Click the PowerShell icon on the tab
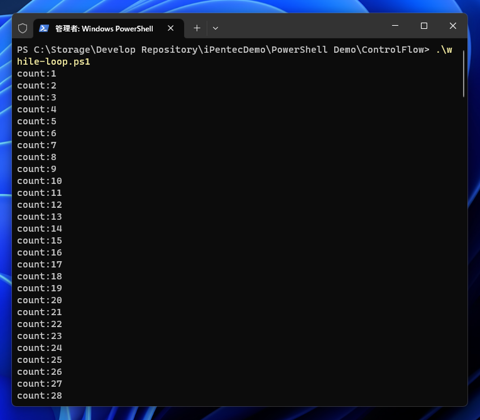Viewport: 480px width, 420px height. [44, 28]
